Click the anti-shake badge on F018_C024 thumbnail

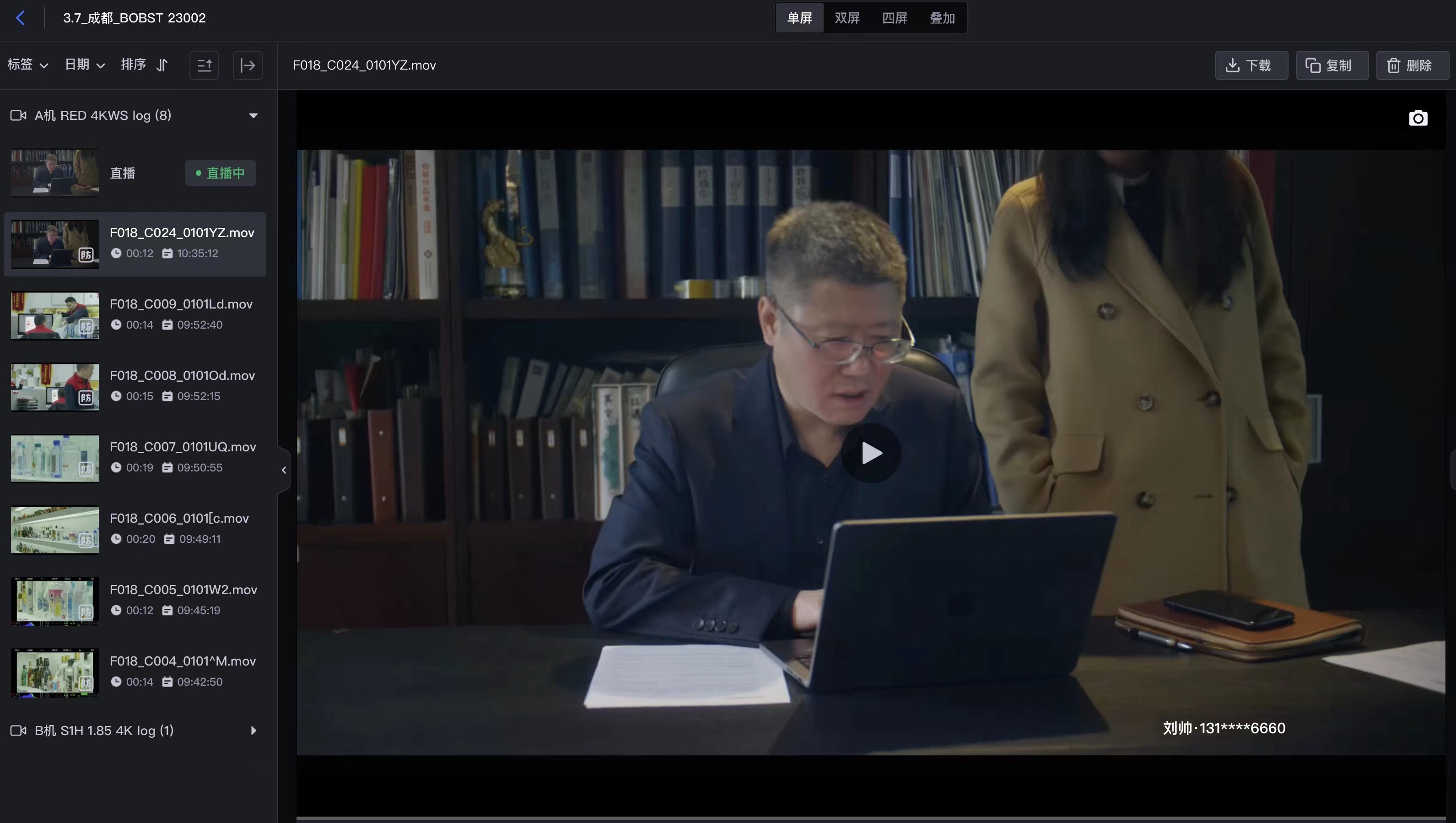pos(86,255)
